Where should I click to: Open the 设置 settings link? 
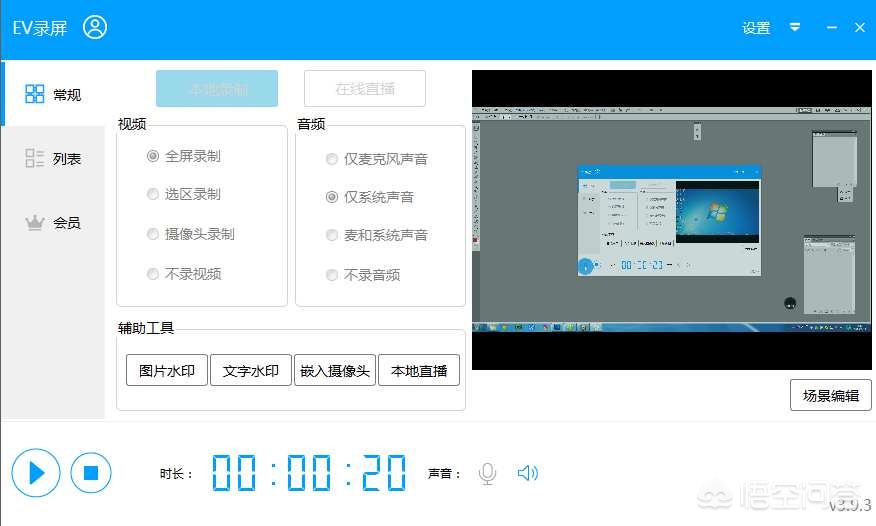[756, 27]
